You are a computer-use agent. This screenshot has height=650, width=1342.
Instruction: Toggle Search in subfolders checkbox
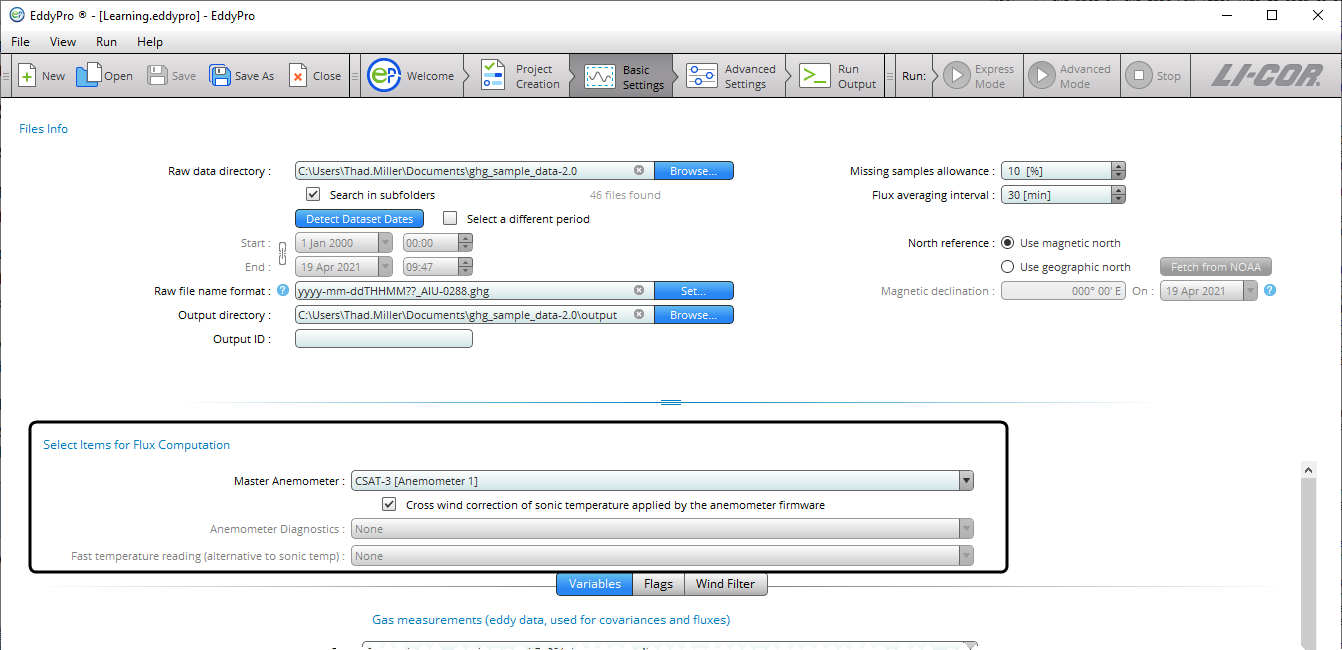313,195
